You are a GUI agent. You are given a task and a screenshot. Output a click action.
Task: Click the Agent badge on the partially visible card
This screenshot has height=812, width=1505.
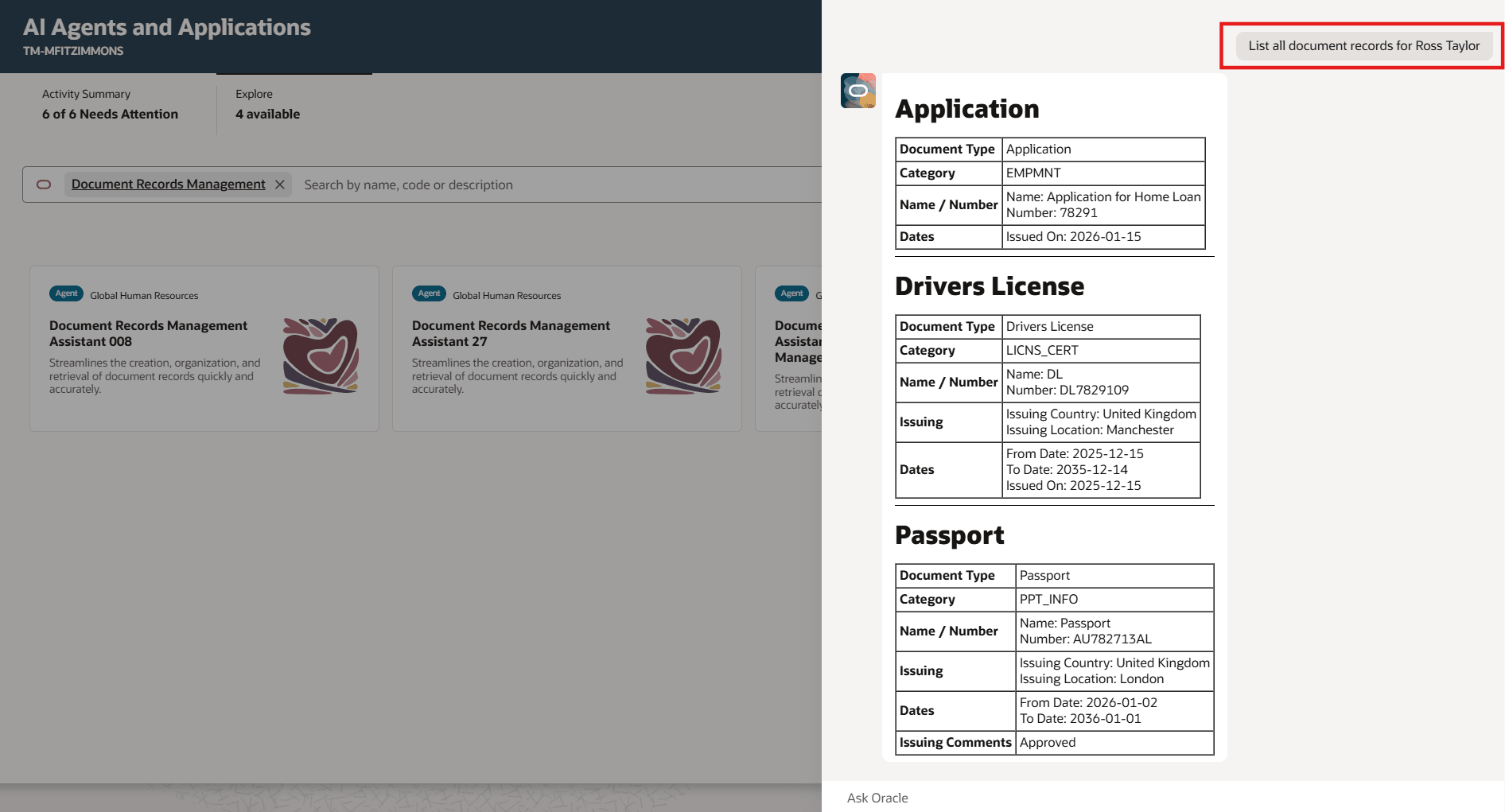pyautogui.click(x=791, y=293)
